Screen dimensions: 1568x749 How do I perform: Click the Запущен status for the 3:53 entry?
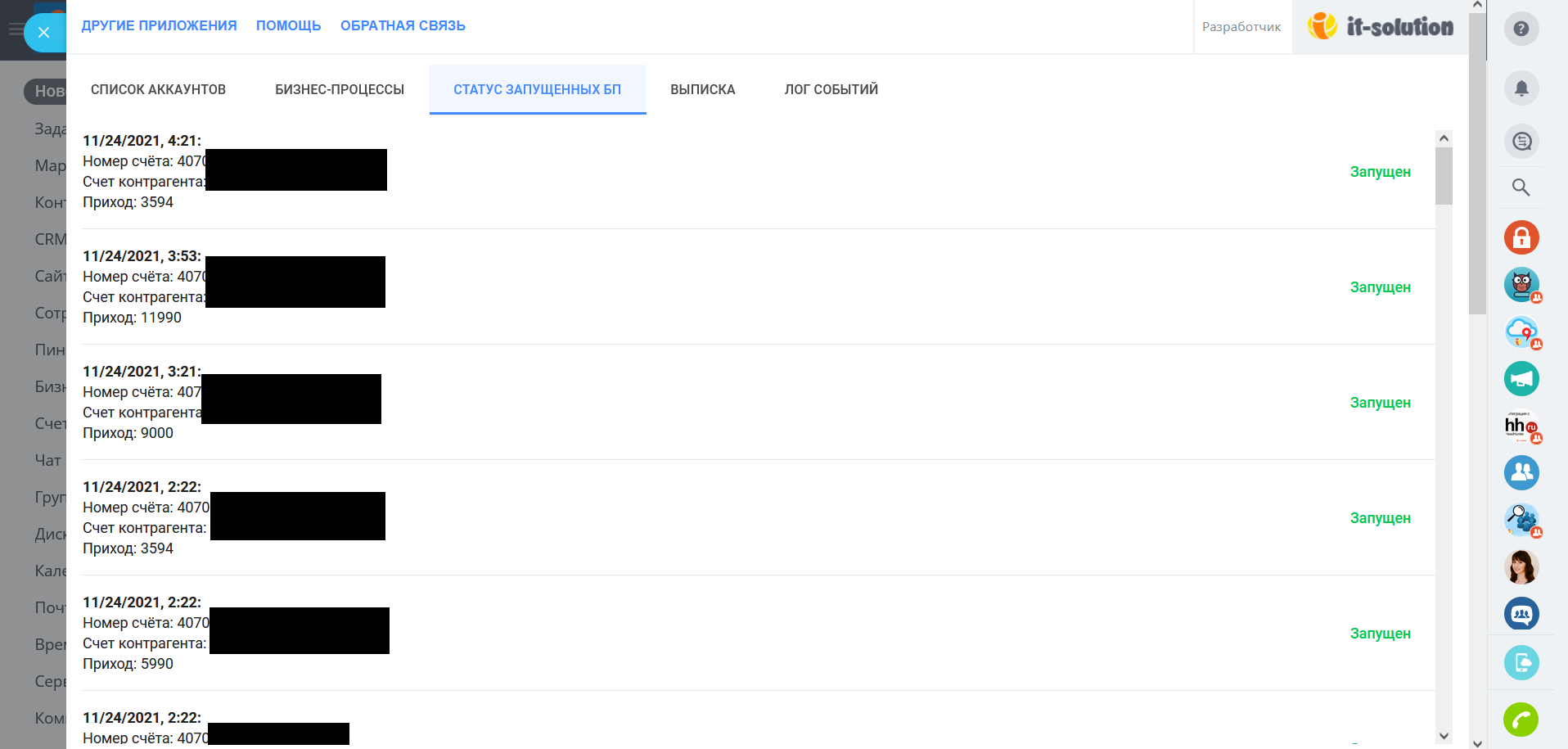click(1380, 287)
